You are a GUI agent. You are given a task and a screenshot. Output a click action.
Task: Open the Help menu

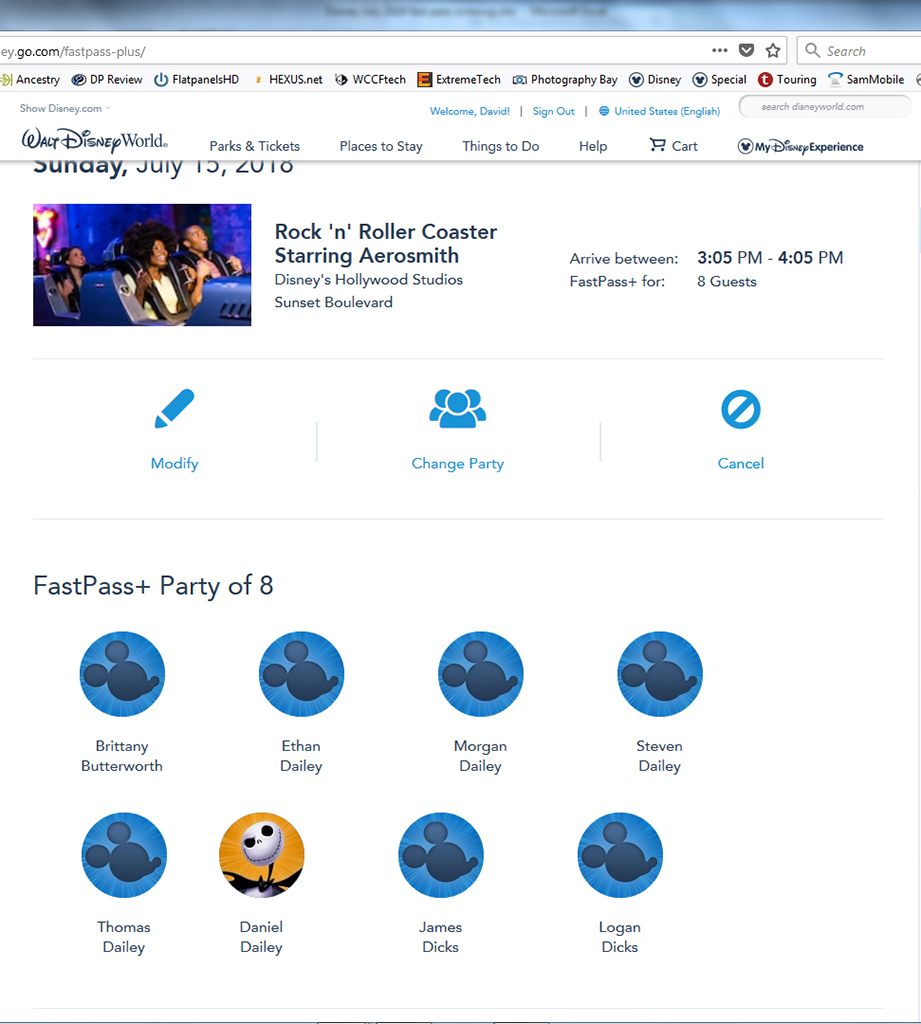(x=593, y=146)
